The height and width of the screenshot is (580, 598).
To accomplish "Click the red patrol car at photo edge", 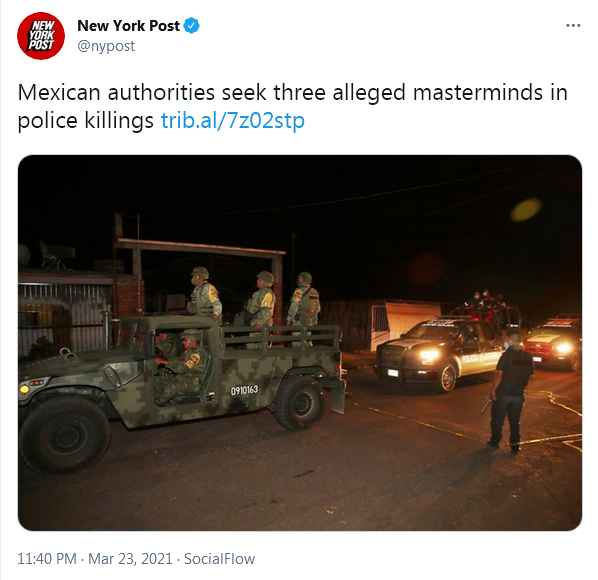I will click(553, 342).
